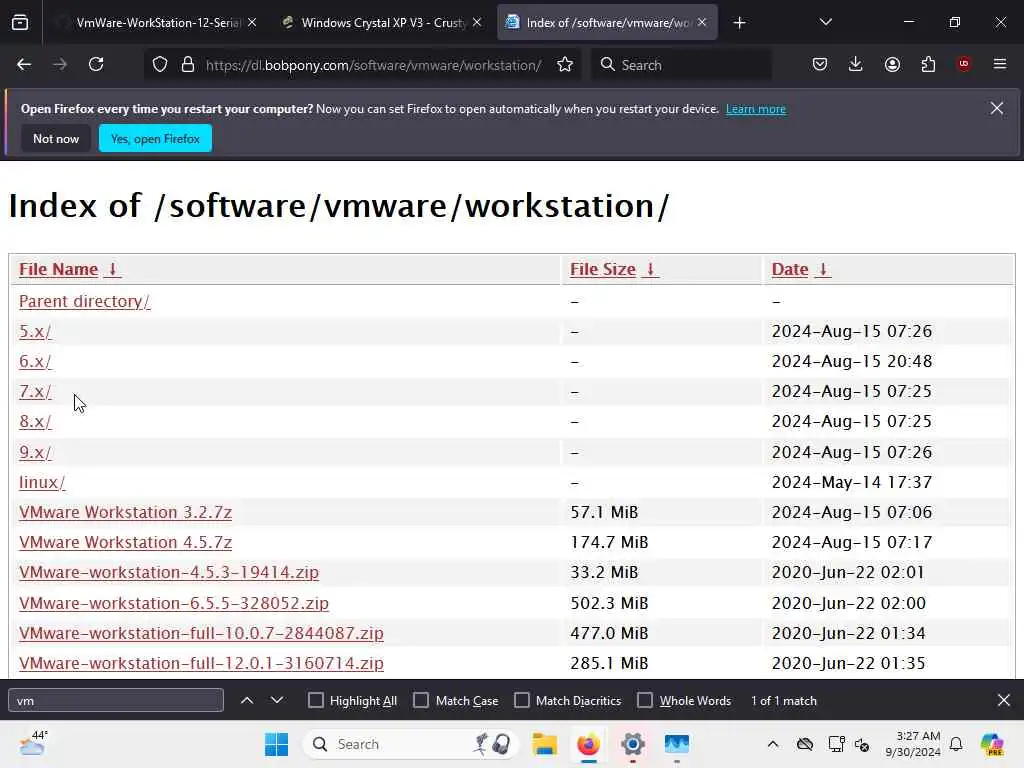This screenshot has width=1024, height=768.
Task: Open the Downloads panel
Action: point(856,65)
